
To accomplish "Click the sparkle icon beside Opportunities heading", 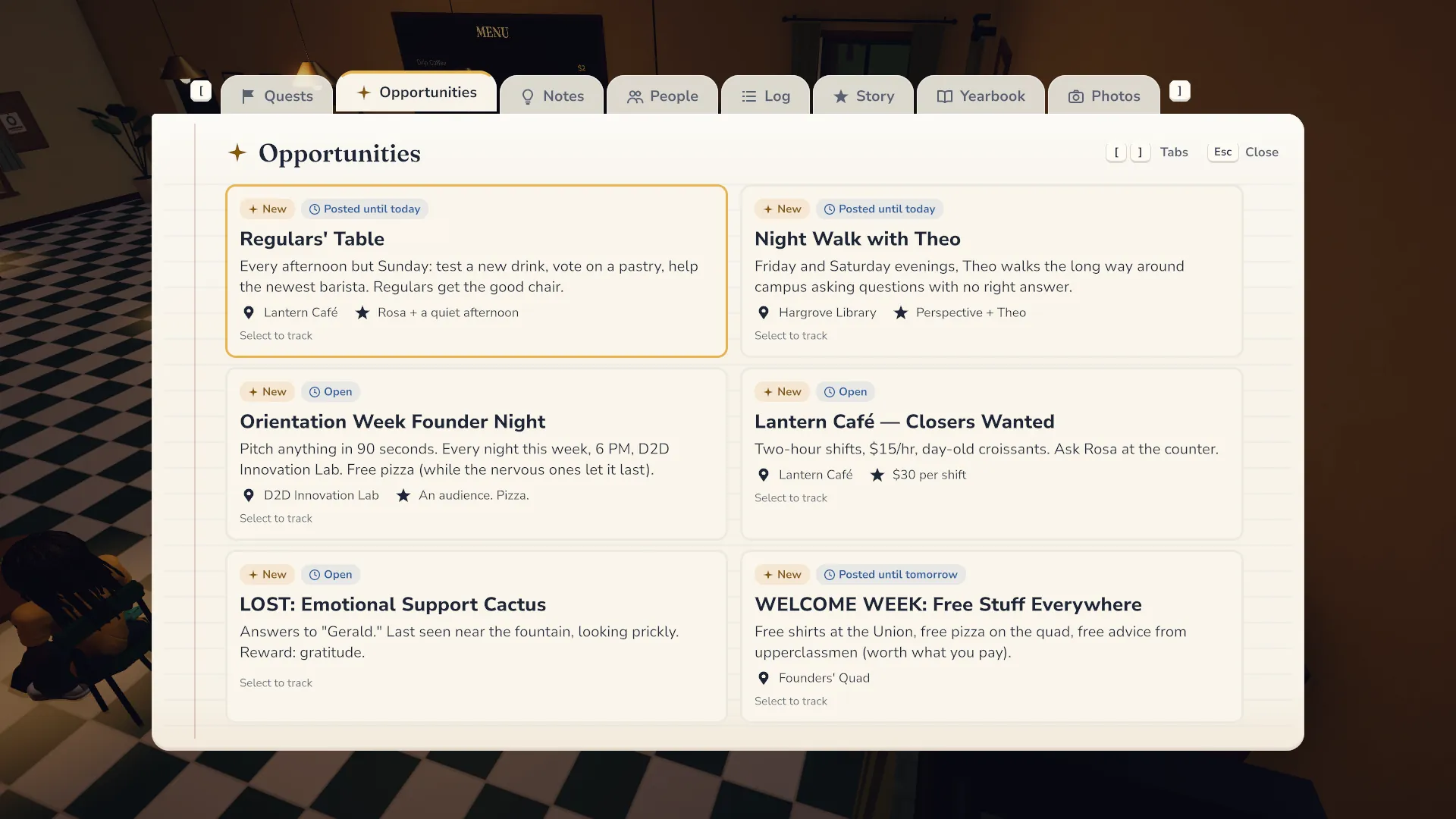I will click(x=237, y=152).
